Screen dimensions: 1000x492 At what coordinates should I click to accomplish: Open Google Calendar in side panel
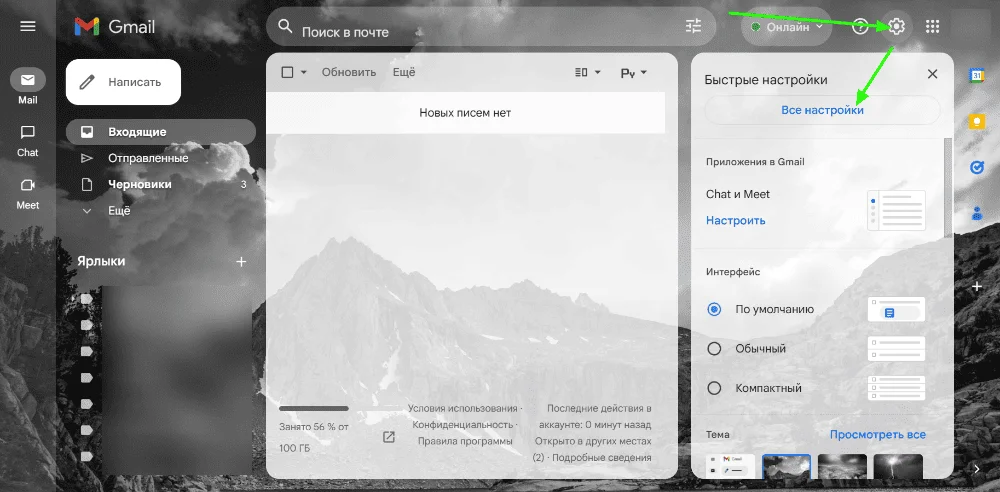coord(977,75)
